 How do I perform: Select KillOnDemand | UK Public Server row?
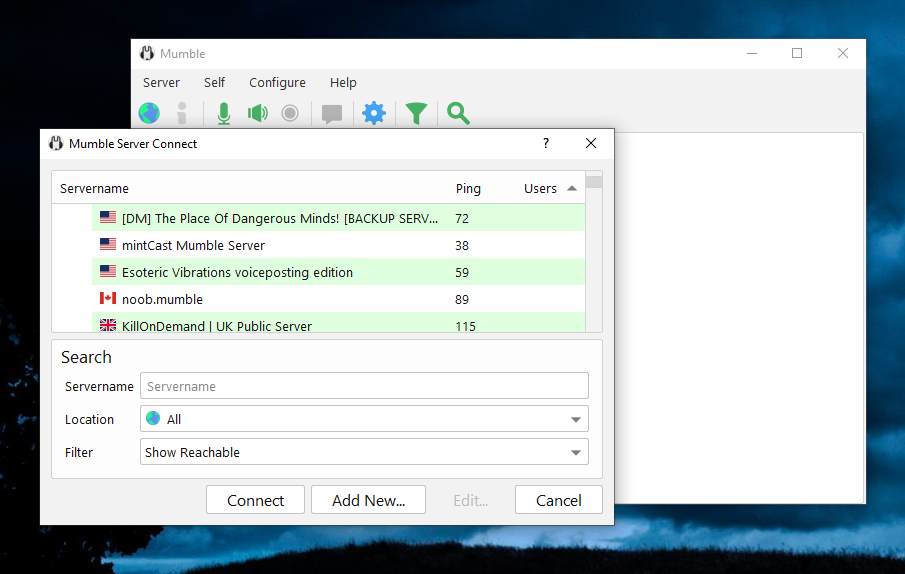coord(338,322)
